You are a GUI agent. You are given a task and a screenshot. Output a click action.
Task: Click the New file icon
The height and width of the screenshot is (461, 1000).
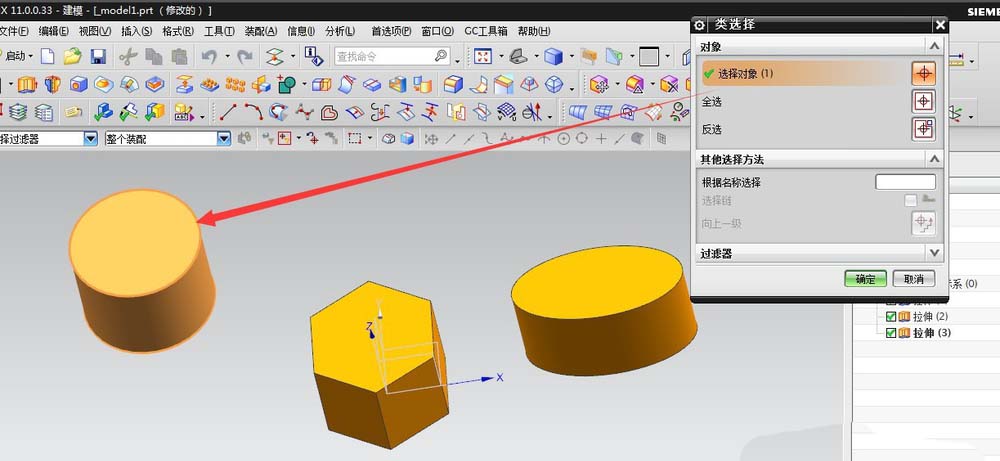coord(48,56)
